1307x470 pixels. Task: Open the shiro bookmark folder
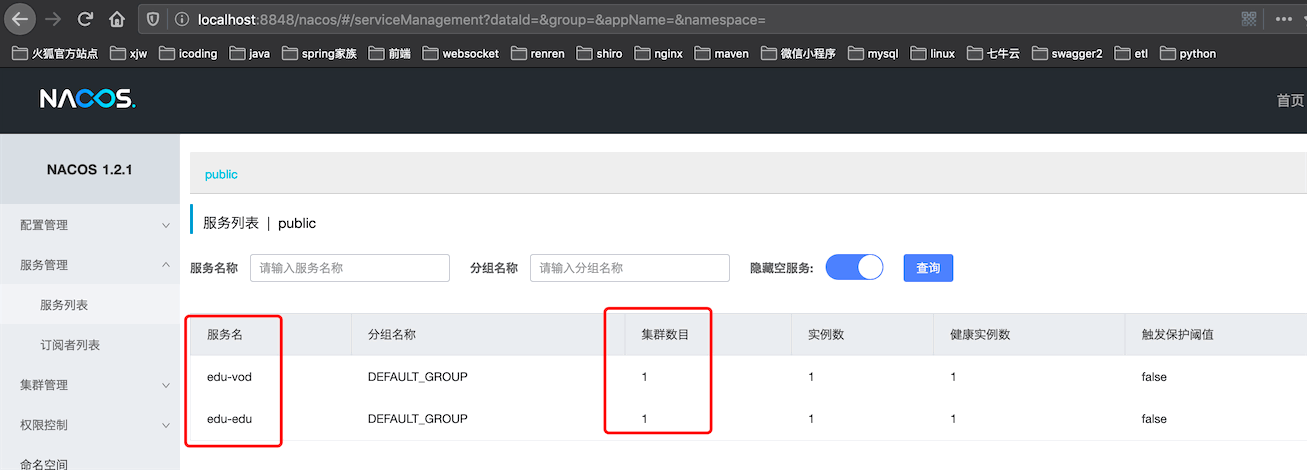click(x=600, y=54)
